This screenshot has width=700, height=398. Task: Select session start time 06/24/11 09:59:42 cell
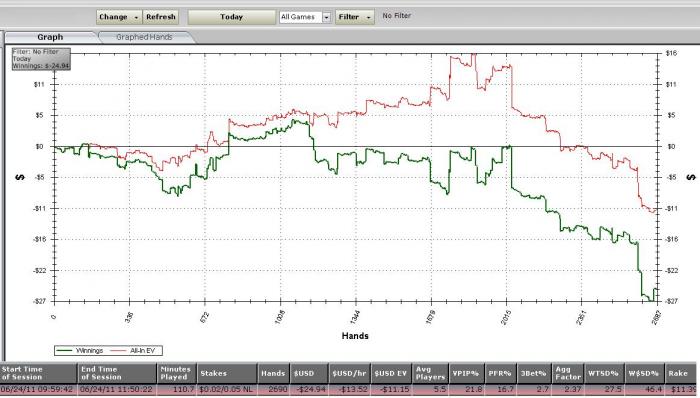[39, 390]
